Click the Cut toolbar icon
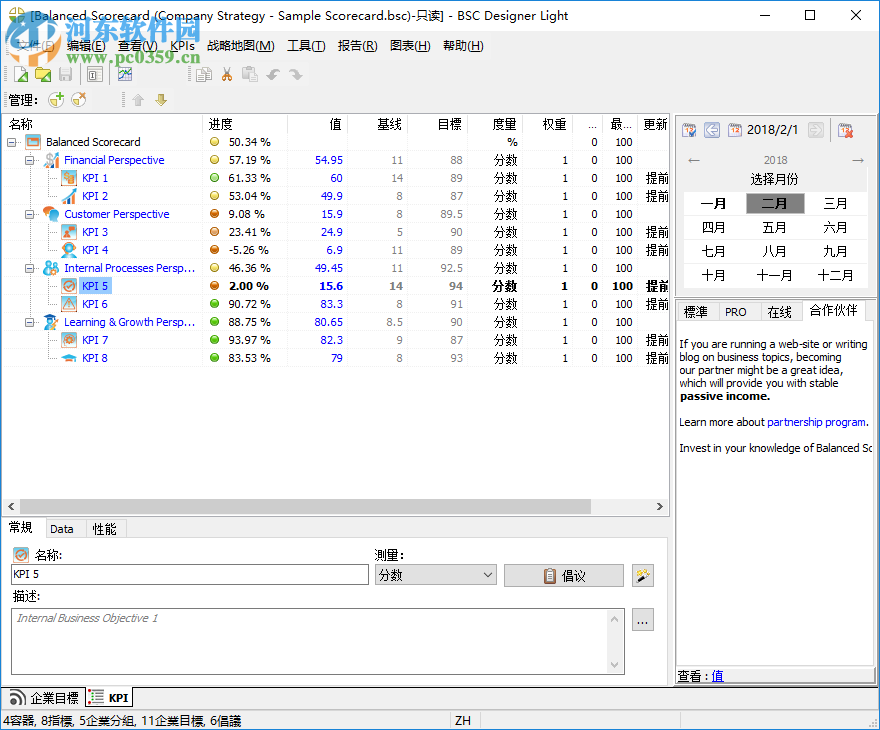The height and width of the screenshot is (730, 880). pos(226,74)
